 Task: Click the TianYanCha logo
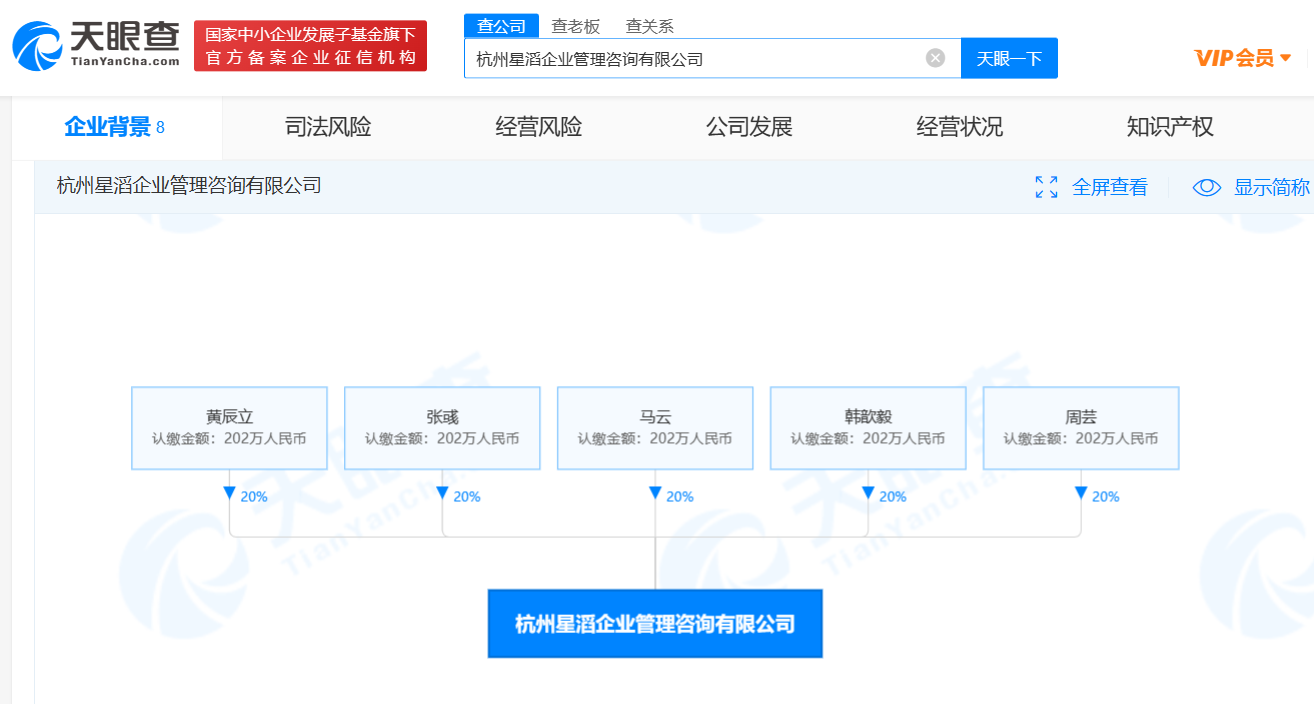pos(96,46)
